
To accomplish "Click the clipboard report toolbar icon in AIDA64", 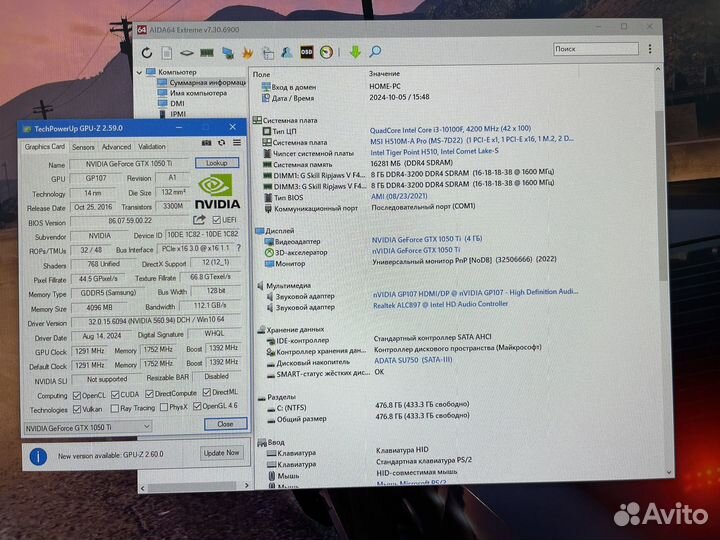I will pyautogui.click(x=268, y=53).
